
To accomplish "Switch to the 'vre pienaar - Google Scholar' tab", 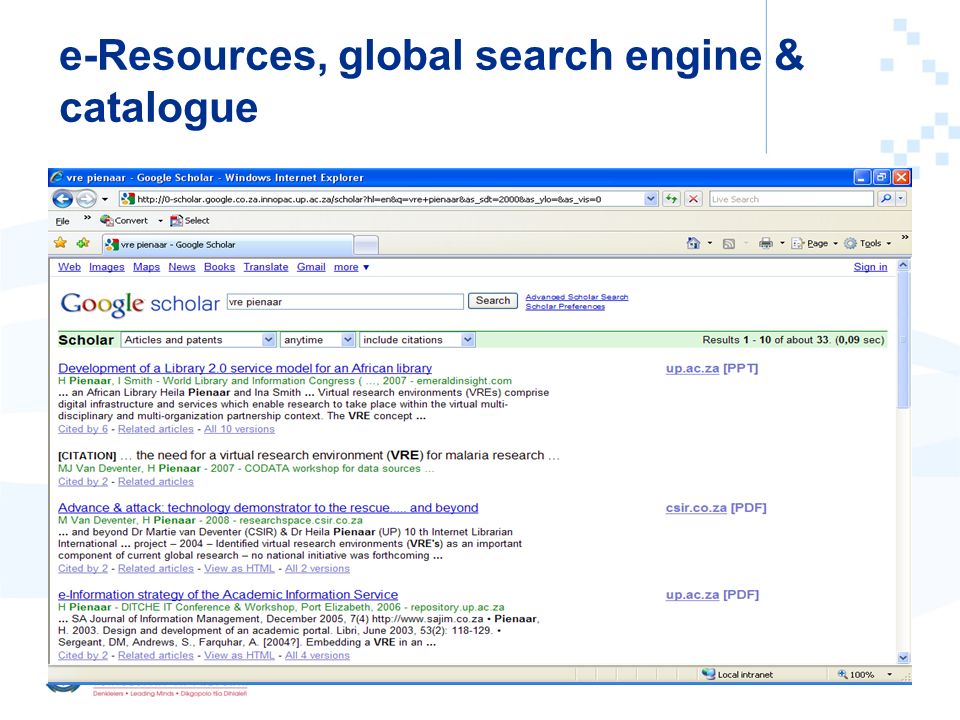I will tap(228, 244).
